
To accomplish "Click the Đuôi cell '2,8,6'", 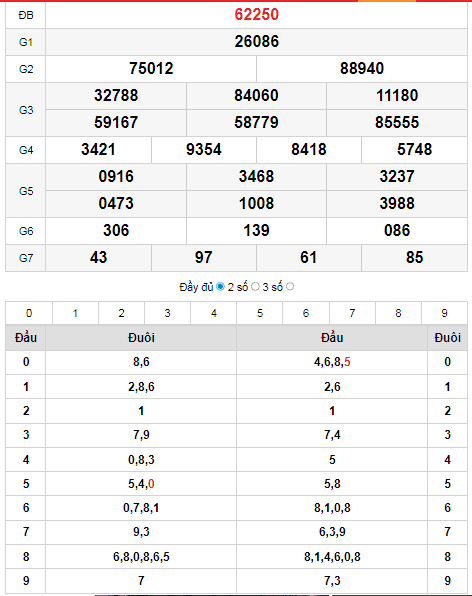I will tap(141, 387).
